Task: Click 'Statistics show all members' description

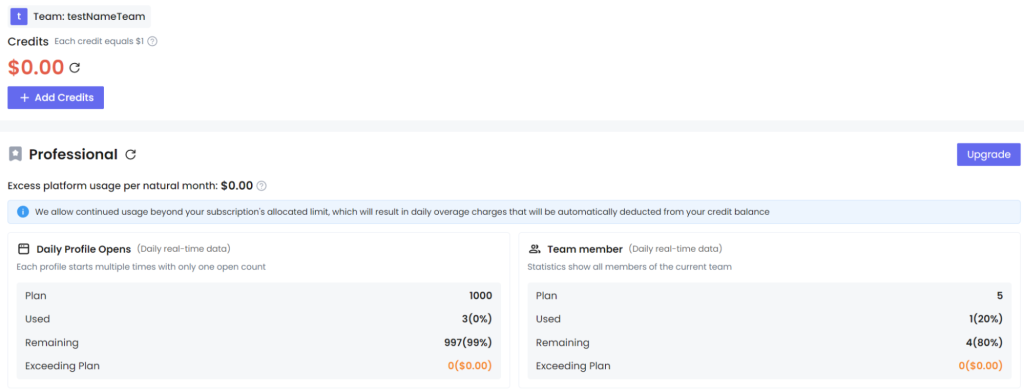Action: [x=630, y=267]
